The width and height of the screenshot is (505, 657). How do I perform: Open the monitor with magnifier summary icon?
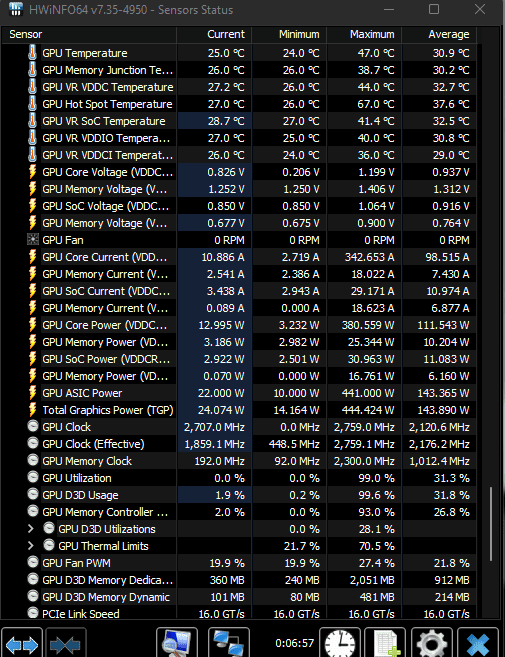tap(176, 643)
